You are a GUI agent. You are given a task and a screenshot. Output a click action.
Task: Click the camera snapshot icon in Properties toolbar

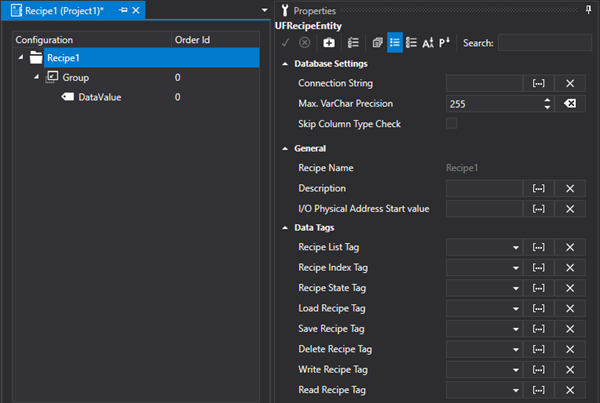click(x=330, y=43)
